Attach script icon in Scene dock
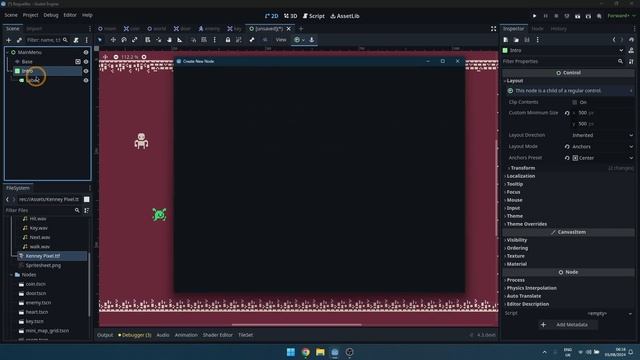The height and width of the screenshot is (360, 640). [76, 40]
